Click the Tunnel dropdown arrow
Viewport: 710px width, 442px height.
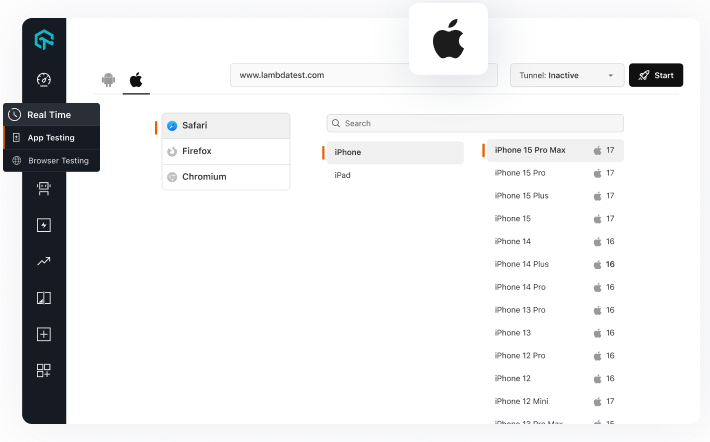(x=610, y=75)
